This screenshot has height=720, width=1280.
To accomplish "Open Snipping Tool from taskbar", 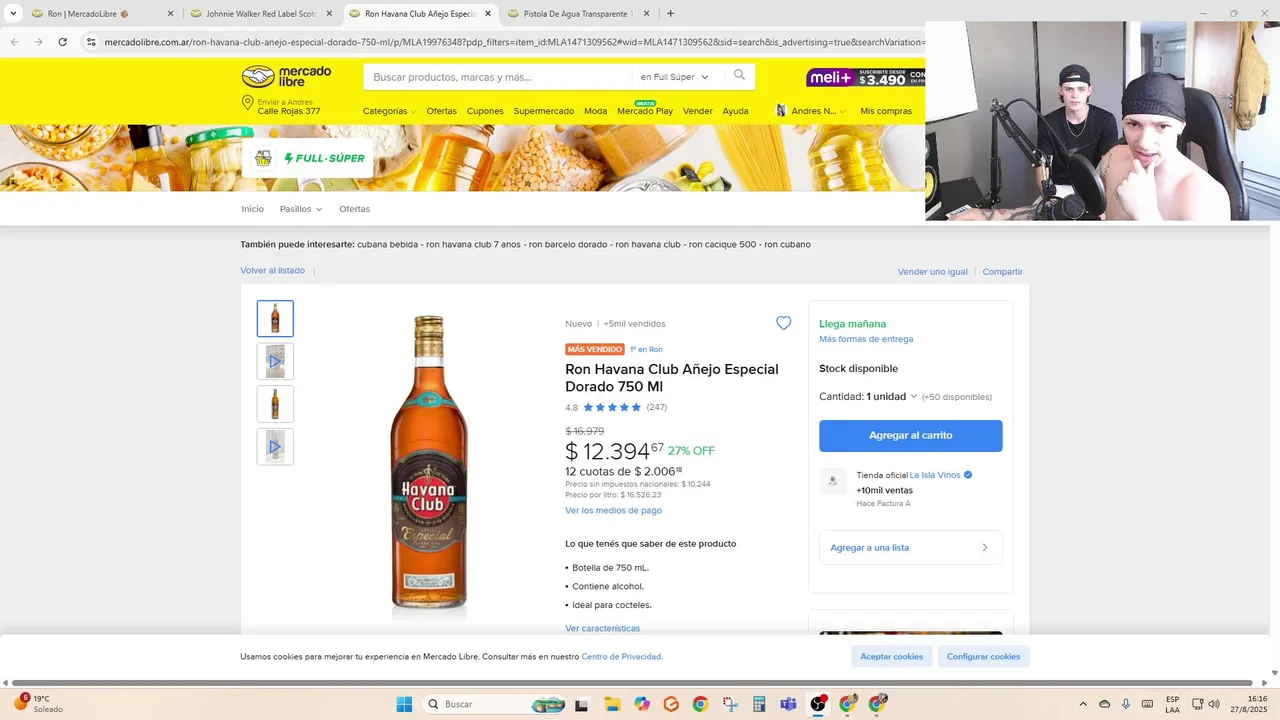I will point(730,704).
